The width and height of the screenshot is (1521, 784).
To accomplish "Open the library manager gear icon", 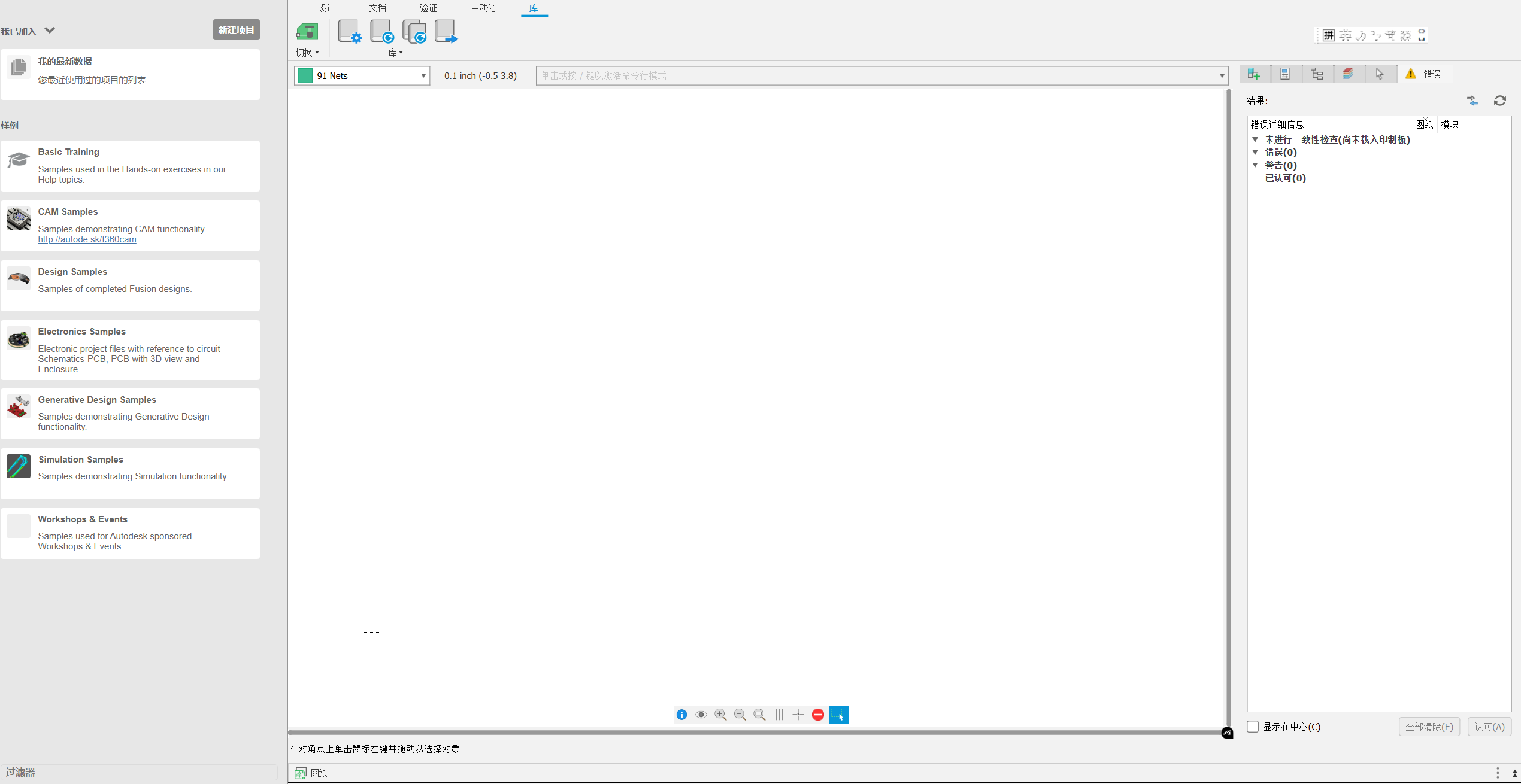I will pos(350,32).
